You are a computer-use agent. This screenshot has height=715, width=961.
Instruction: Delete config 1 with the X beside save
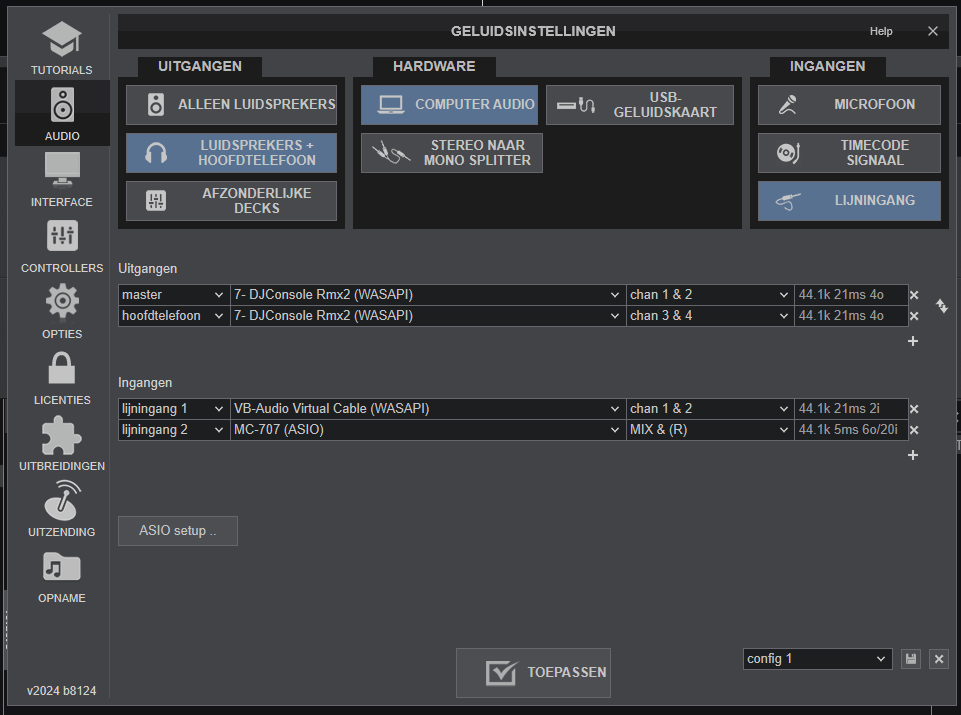coord(939,659)
